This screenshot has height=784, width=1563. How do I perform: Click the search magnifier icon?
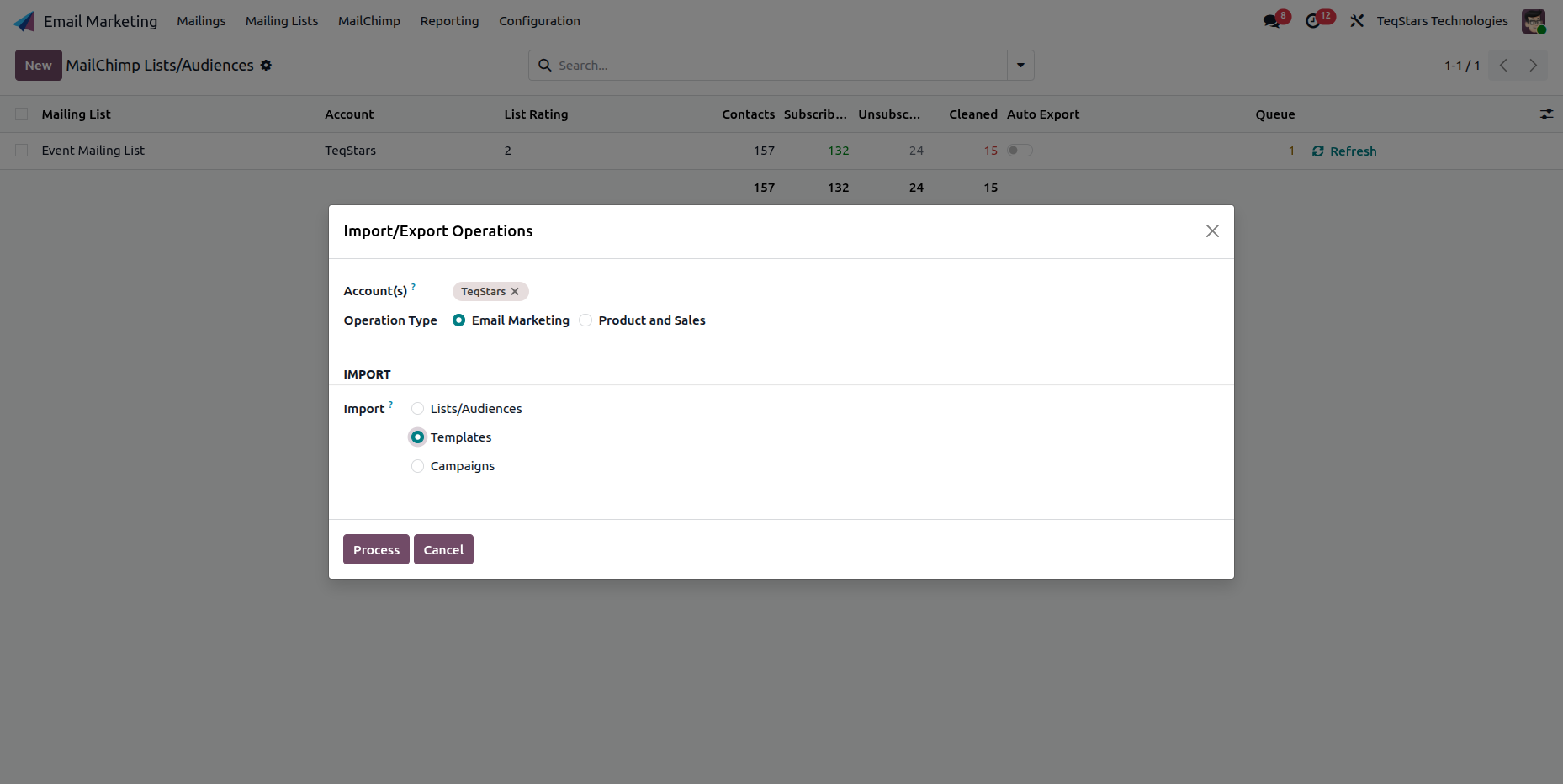point(545,65)
